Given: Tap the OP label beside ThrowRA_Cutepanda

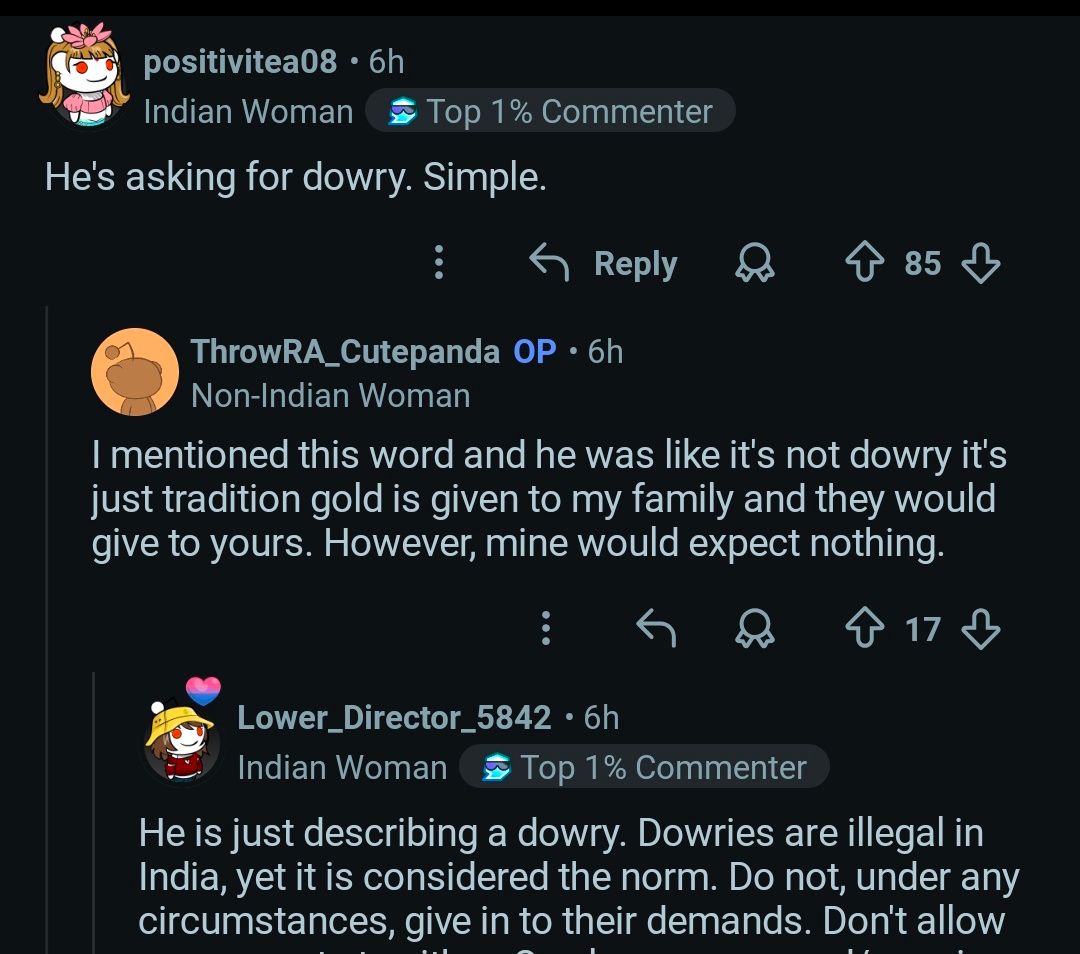Looking at the screenshot, I should [535, 352].
